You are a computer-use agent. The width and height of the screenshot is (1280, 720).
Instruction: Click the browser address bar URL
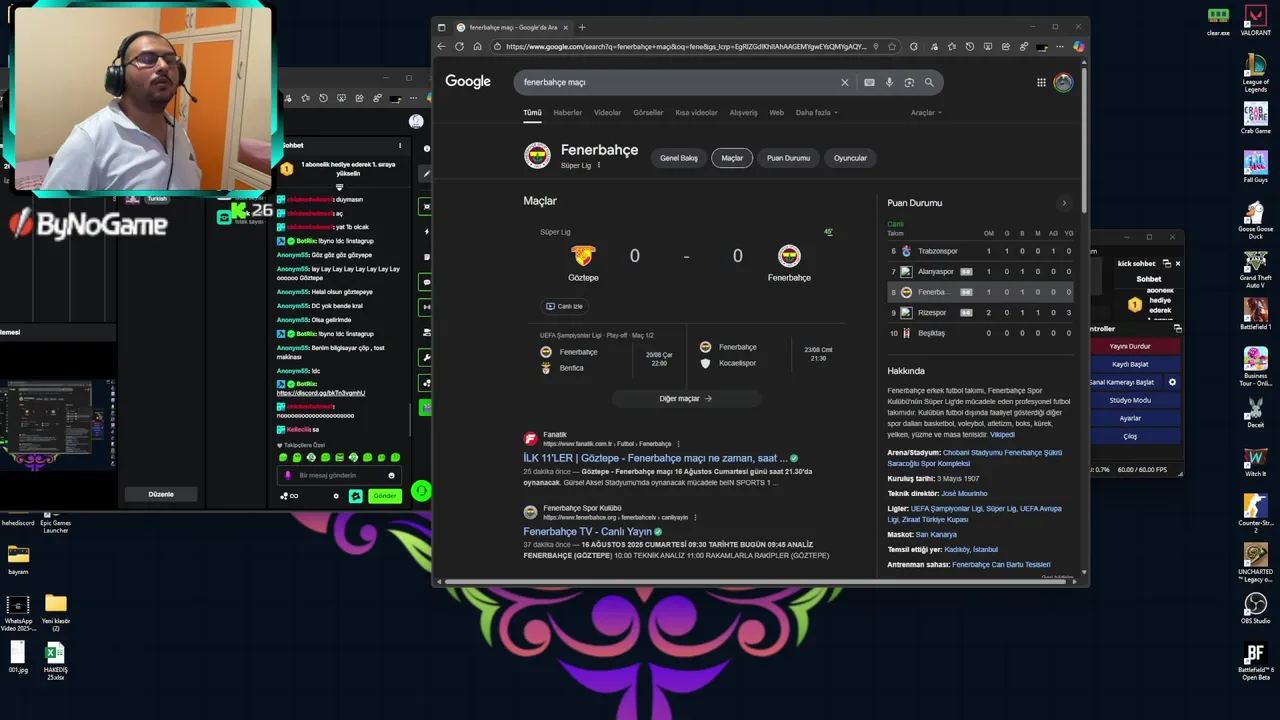tap(685, 46)
